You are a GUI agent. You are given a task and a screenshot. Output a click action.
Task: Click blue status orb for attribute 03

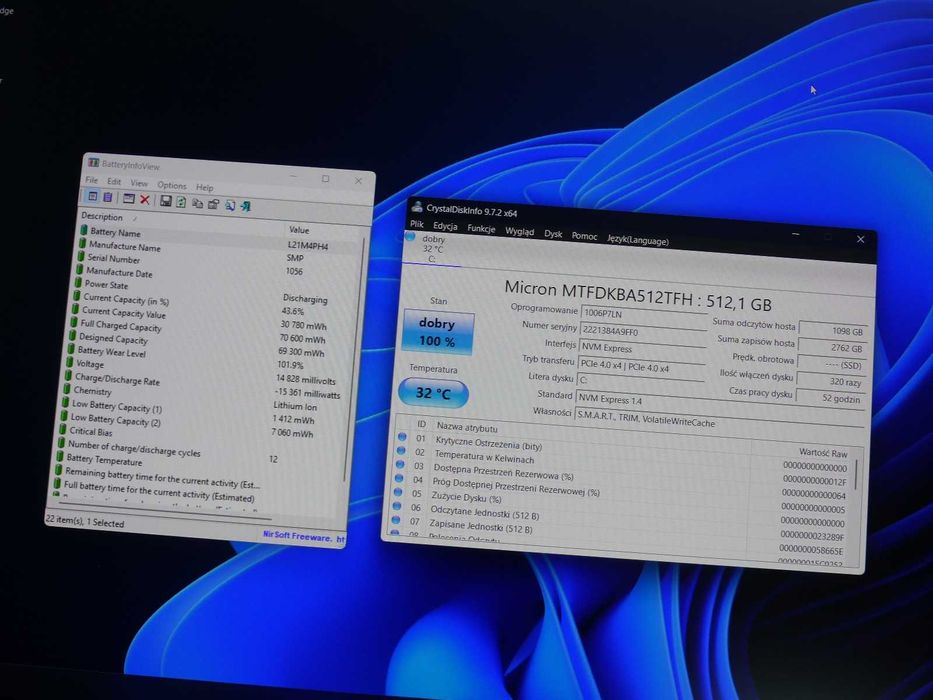click(400, 464)
